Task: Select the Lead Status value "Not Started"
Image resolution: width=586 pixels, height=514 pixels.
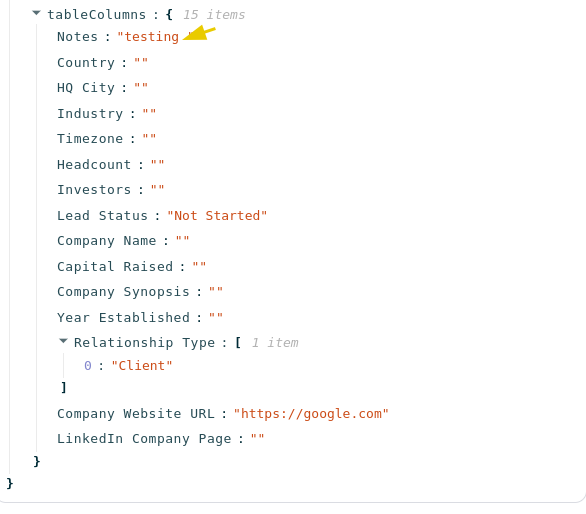Action: click(x=217, y=215)
